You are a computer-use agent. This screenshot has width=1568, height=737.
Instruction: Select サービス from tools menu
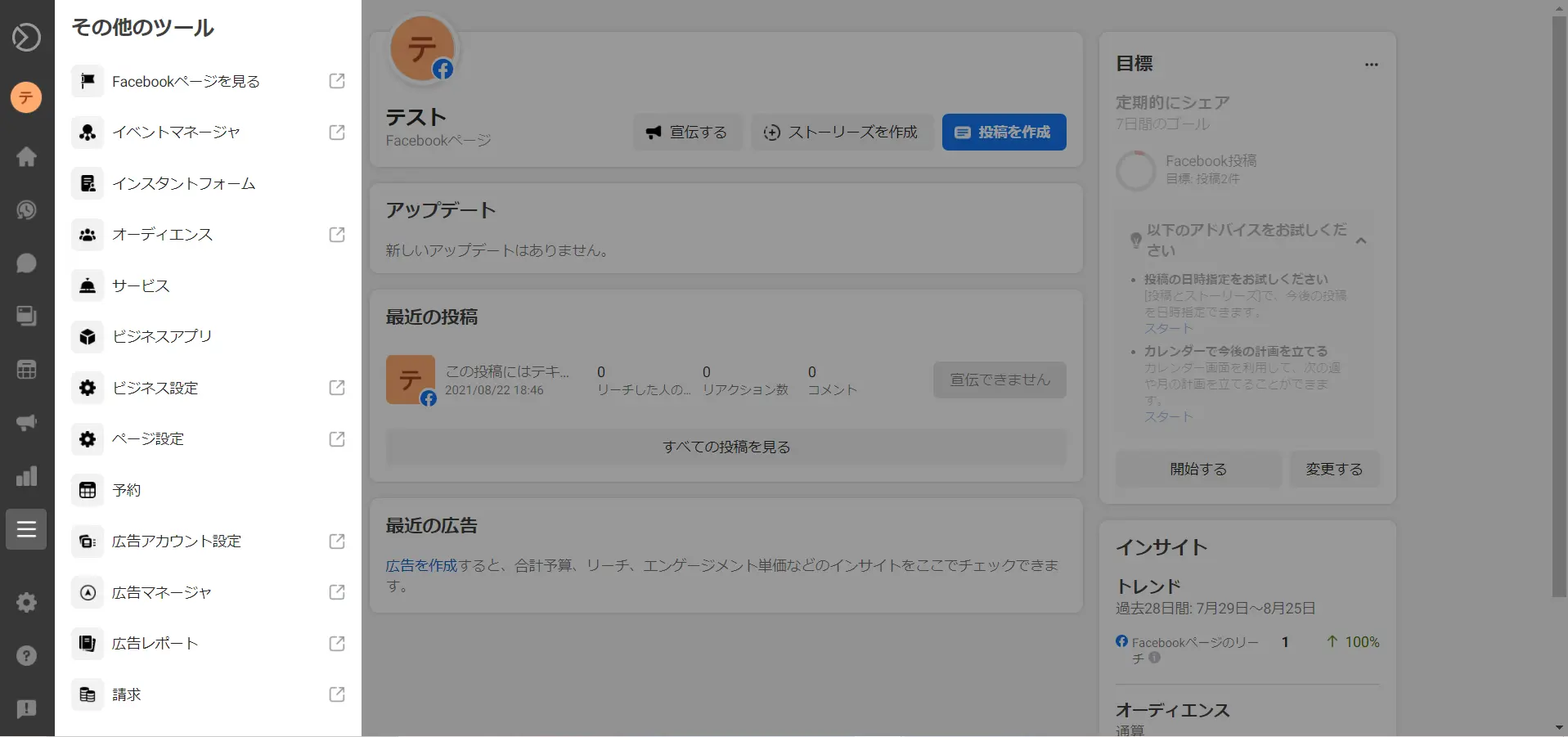(x=208, y=285)
